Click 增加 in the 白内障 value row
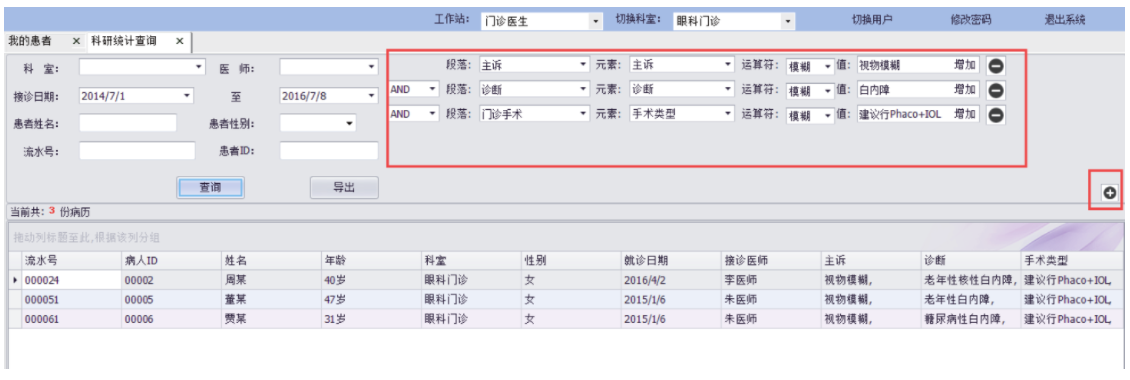 [965, 90]
